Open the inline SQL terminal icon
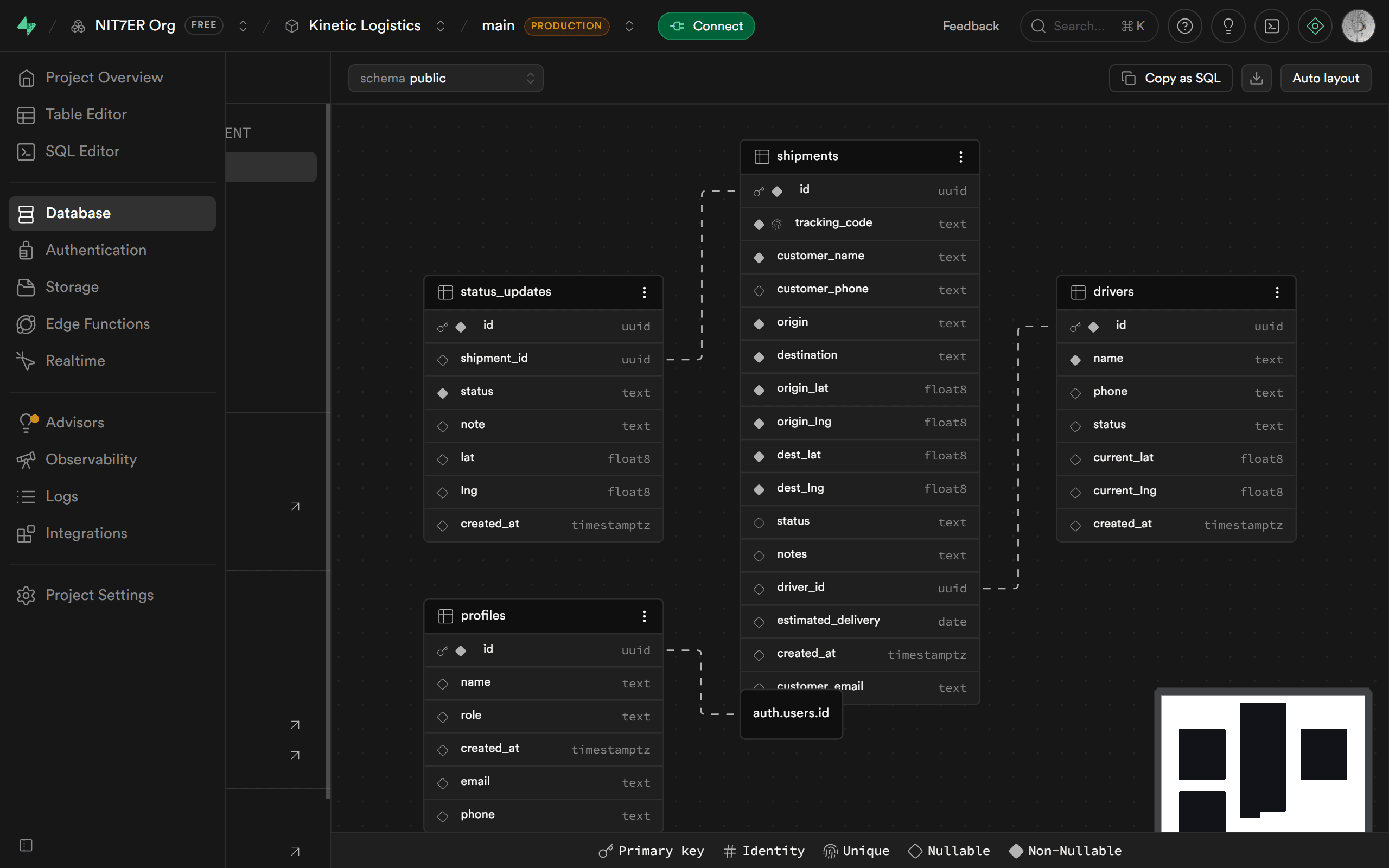The image size is (1389, 868). pyautogui.click(x=1271, y=26)
